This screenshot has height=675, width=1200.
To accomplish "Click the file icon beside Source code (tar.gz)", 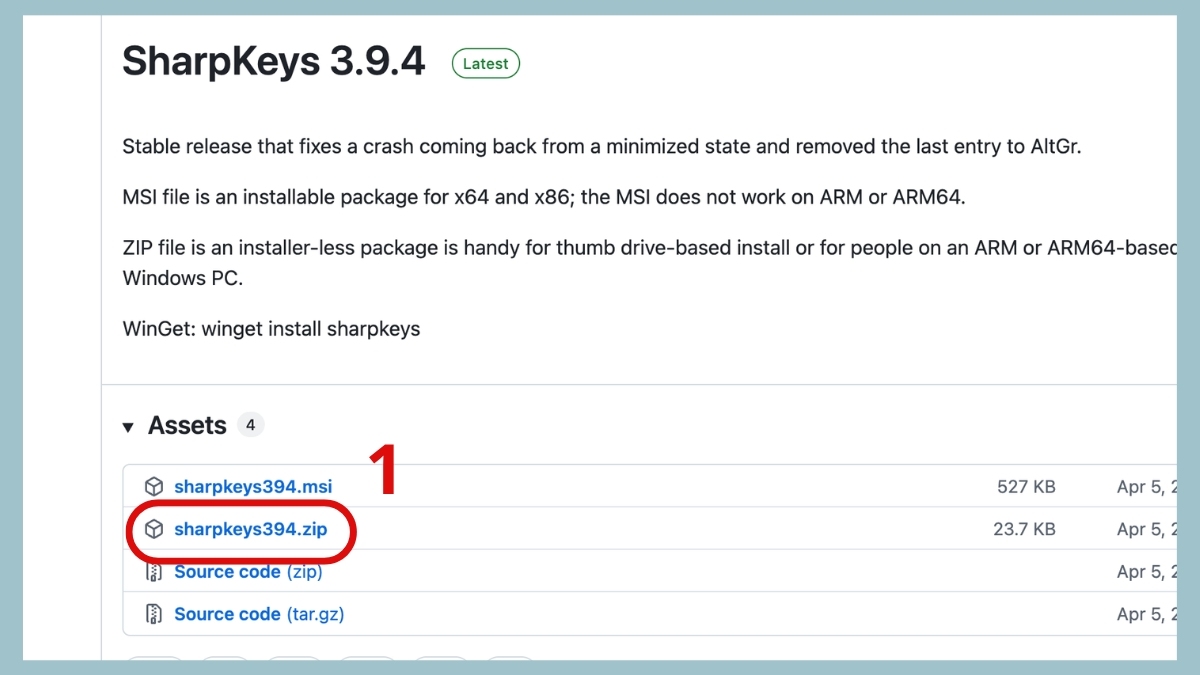I will pyautogui.click(x=154, y=614).
